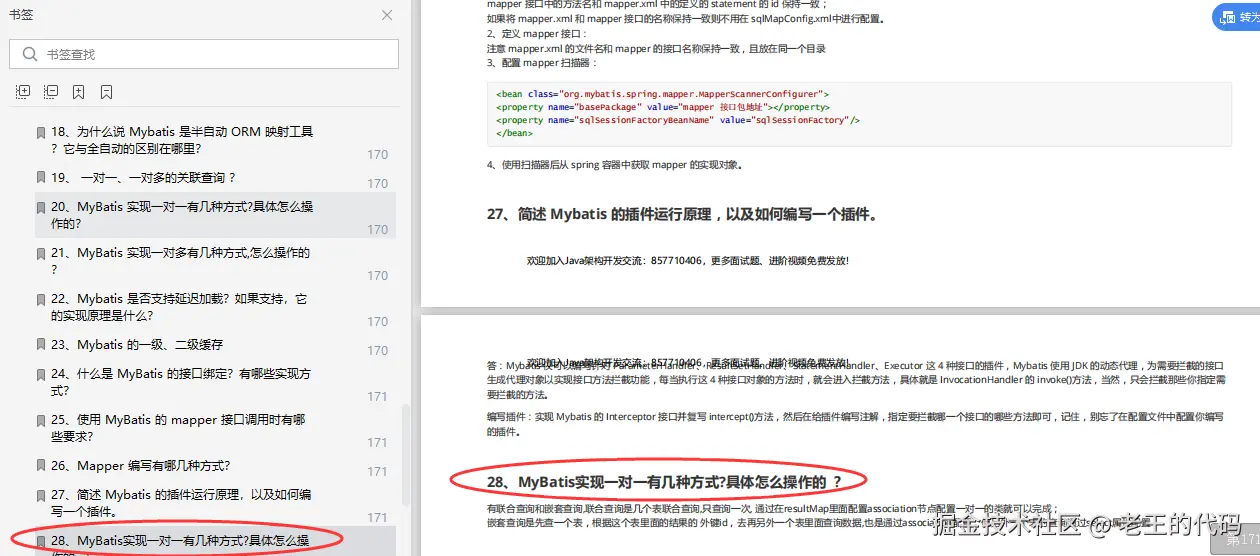Click the 书签 panel title
1260x556 pixels.
(x=21, y=16)
